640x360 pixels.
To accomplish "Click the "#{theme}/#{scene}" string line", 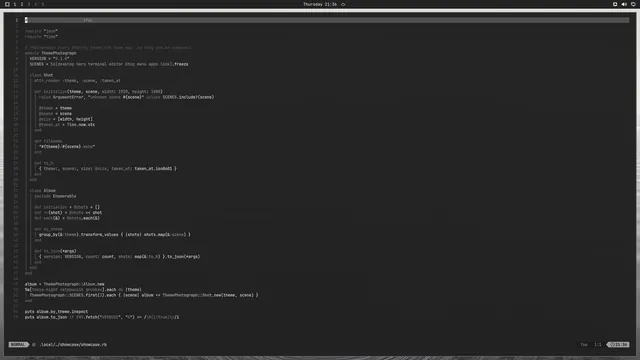I will coord(67,147).
